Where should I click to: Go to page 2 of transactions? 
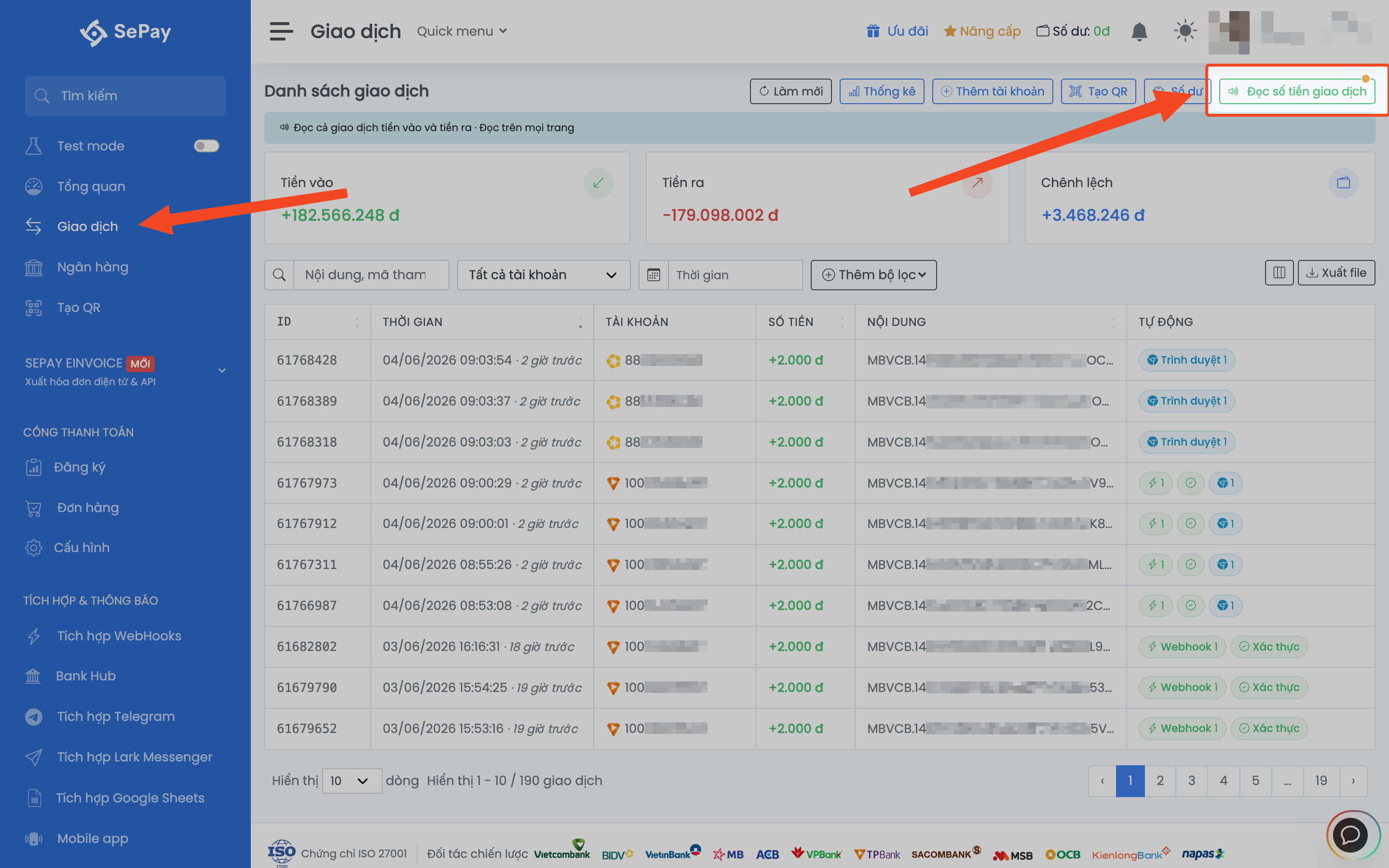1160,781
